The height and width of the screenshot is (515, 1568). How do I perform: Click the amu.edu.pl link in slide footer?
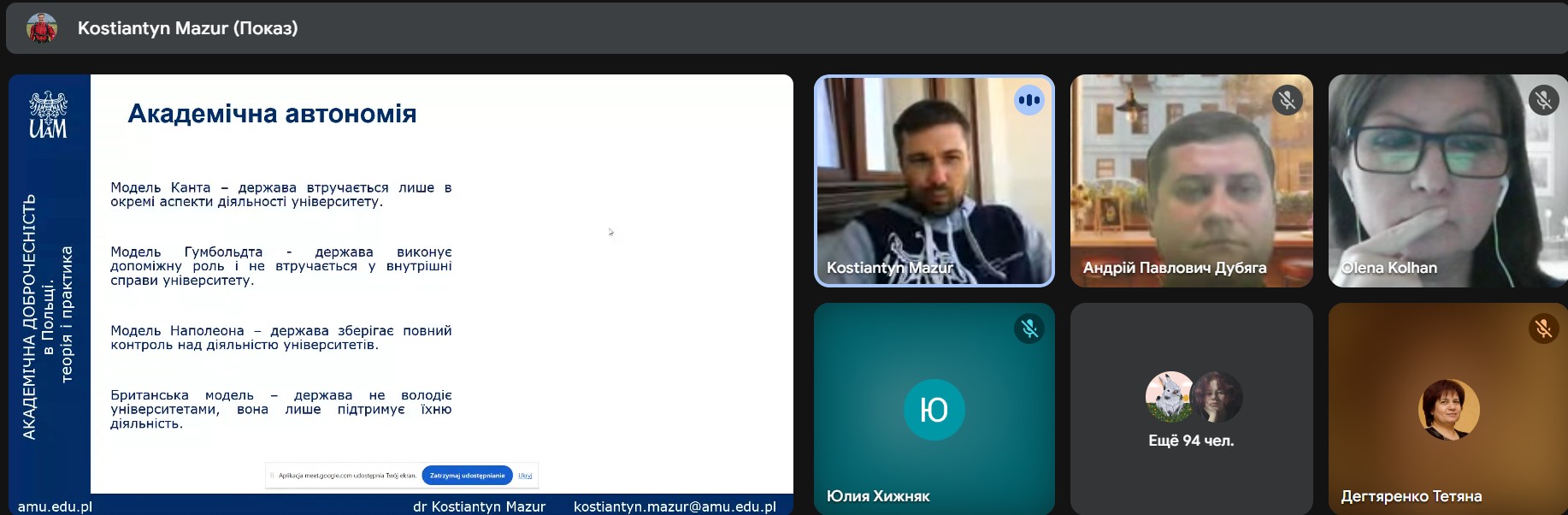55,506
